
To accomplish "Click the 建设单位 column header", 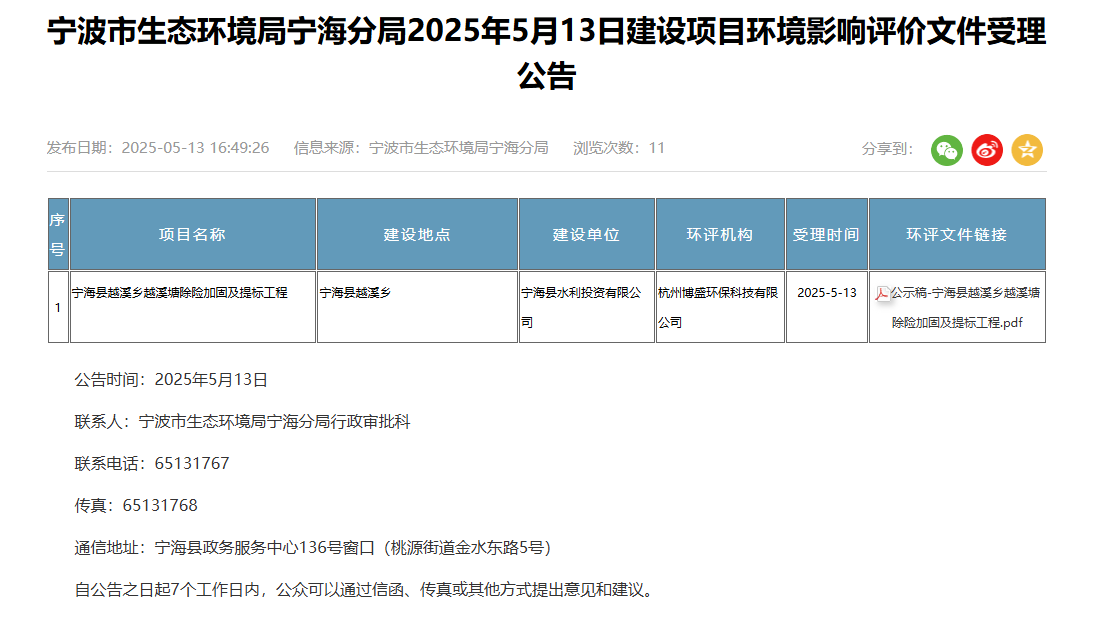I will [586, 234].
